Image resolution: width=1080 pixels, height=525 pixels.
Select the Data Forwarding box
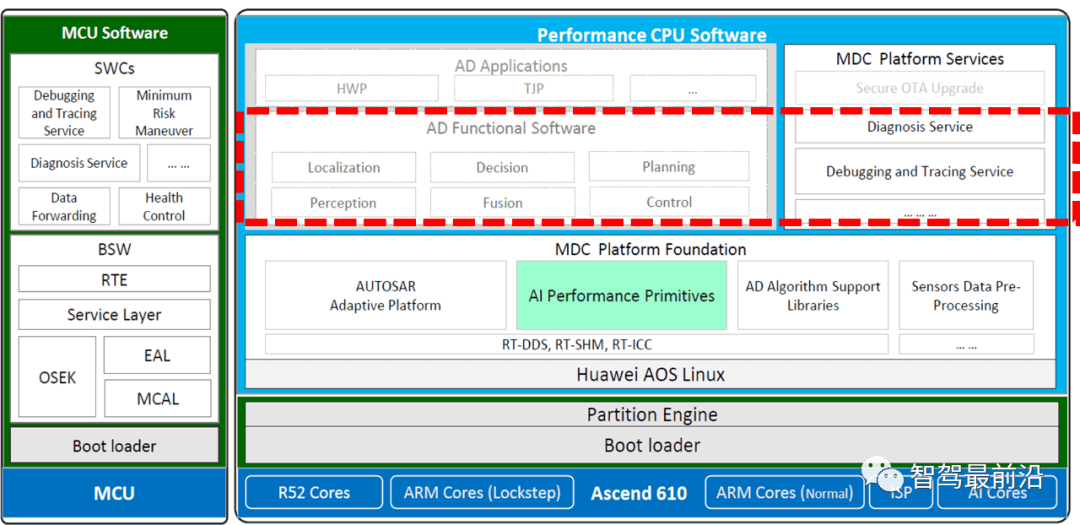point(64,206)
